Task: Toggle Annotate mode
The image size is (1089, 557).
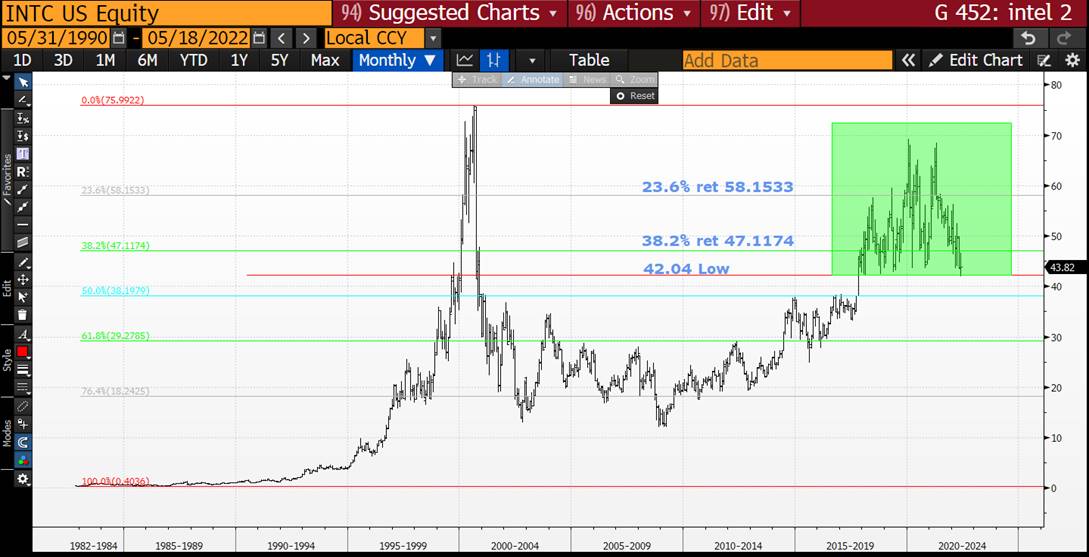Action: pos(531,79)
